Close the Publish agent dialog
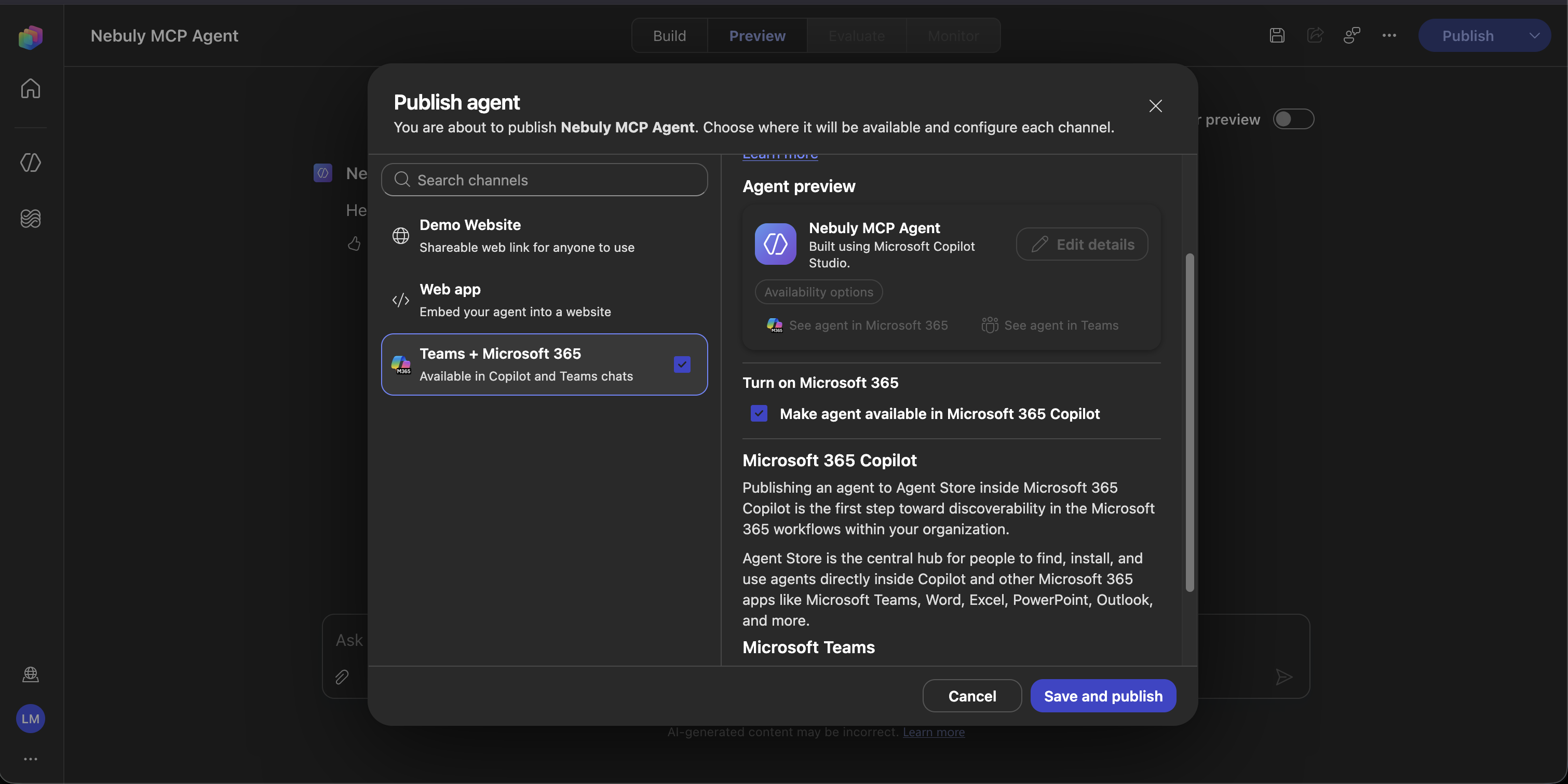The width and height of the screenshot is (1568, 784). pos(1155,106)
